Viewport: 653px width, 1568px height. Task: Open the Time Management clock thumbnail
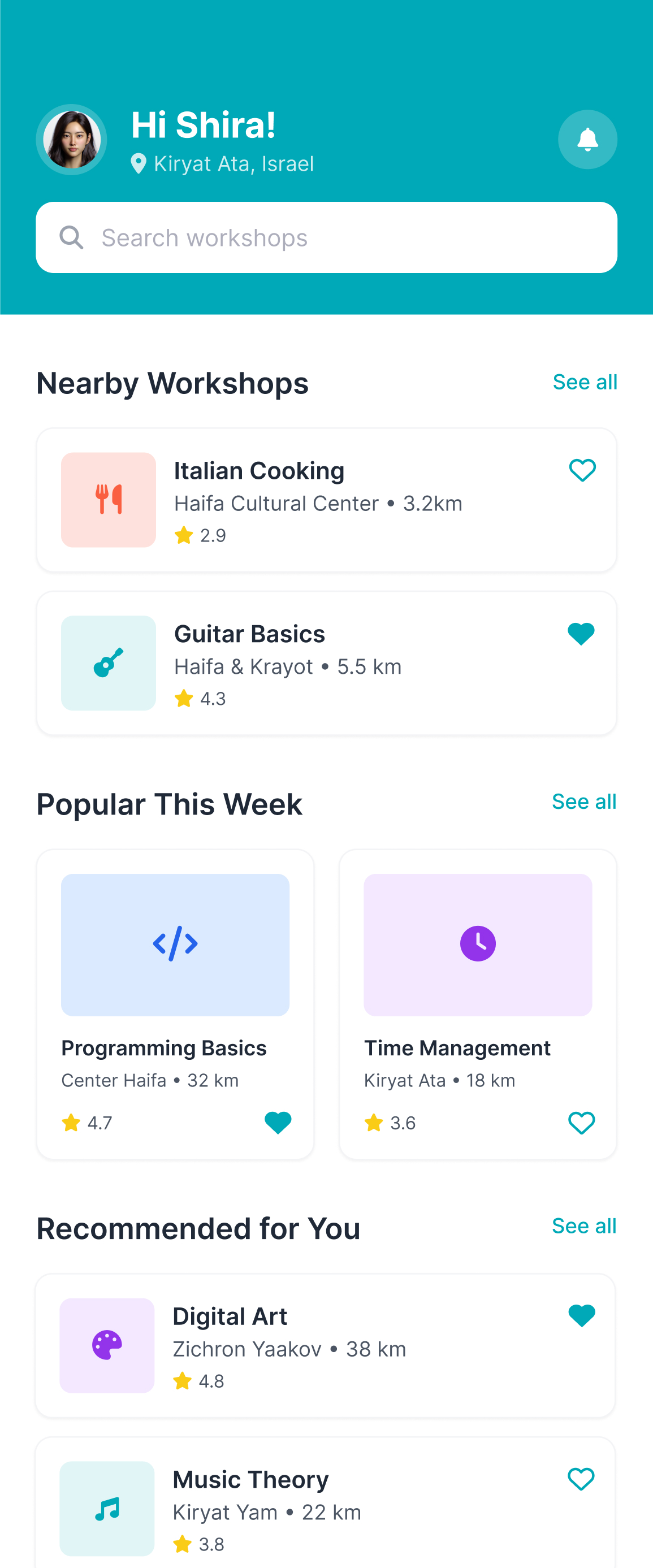coord(478,945)
